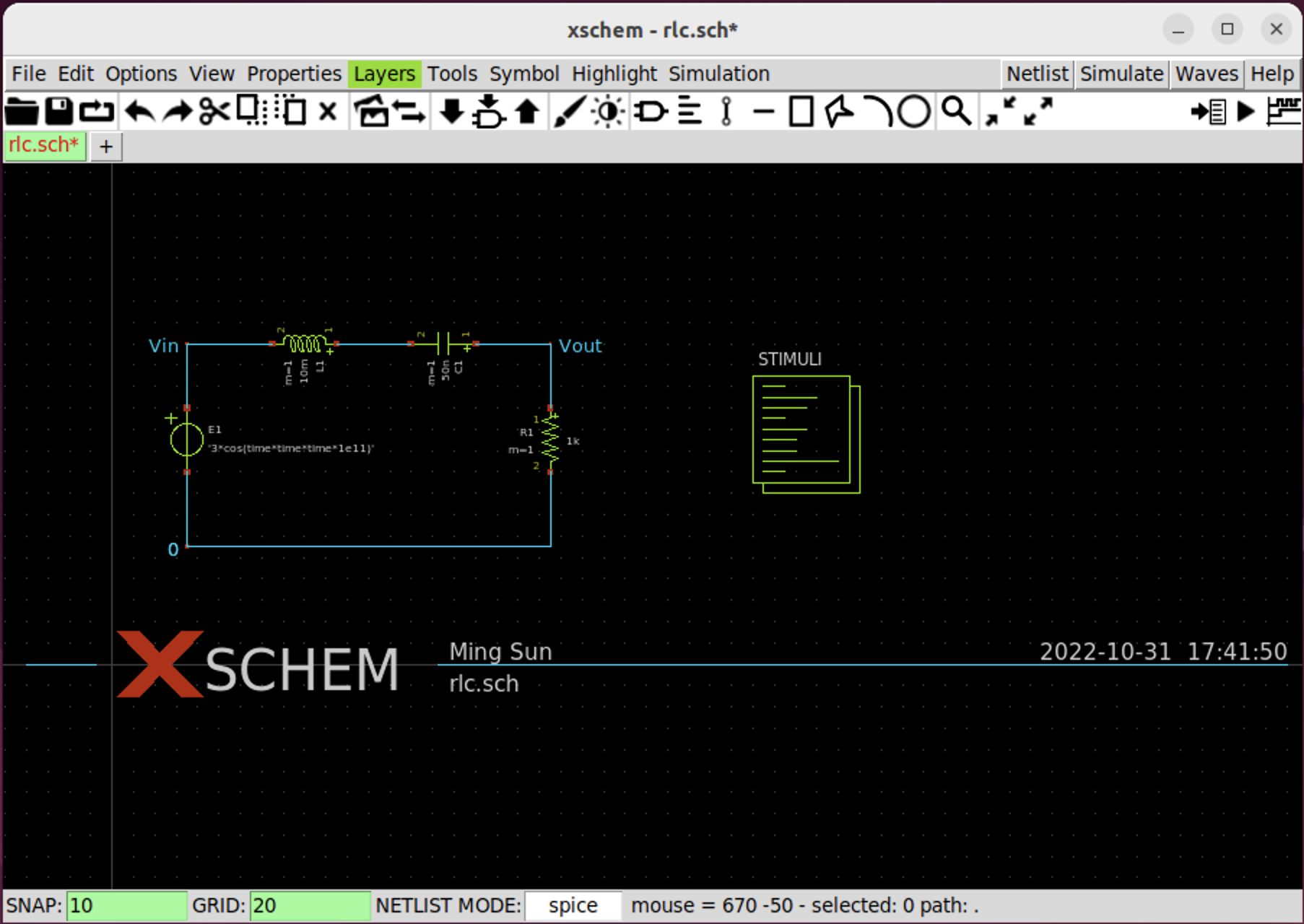Open the Tools menu
Viewport: 1304px width, 924px height.
pos(452,74)
